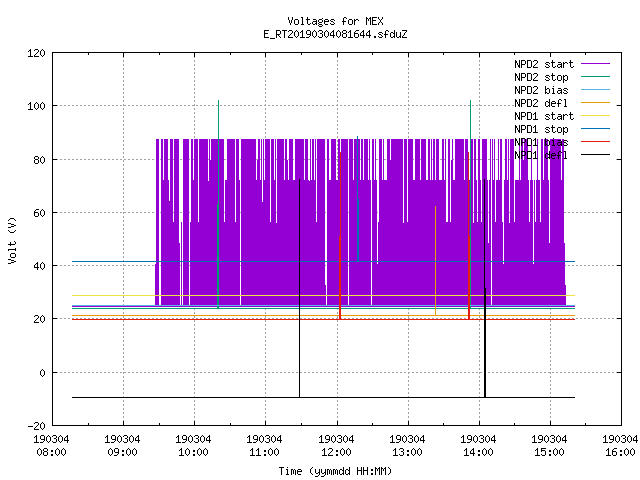Click the 'NPD2 defl' legend label
The image size is (640, 480).
coord(541,103)
